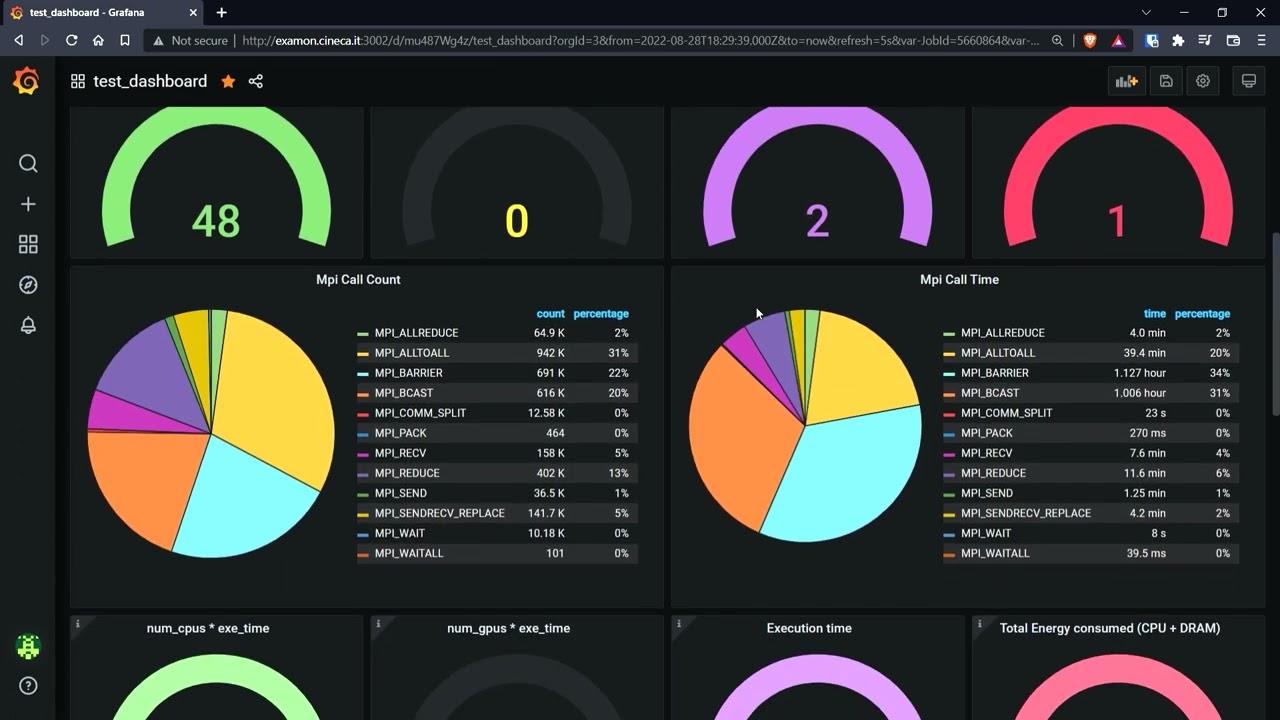Open the Brave Wallet icon

coord(1233,40)
